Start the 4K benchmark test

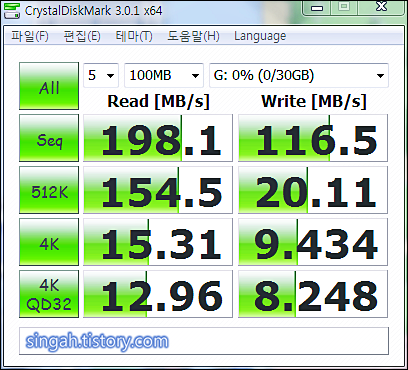click(x=49, y=242)
